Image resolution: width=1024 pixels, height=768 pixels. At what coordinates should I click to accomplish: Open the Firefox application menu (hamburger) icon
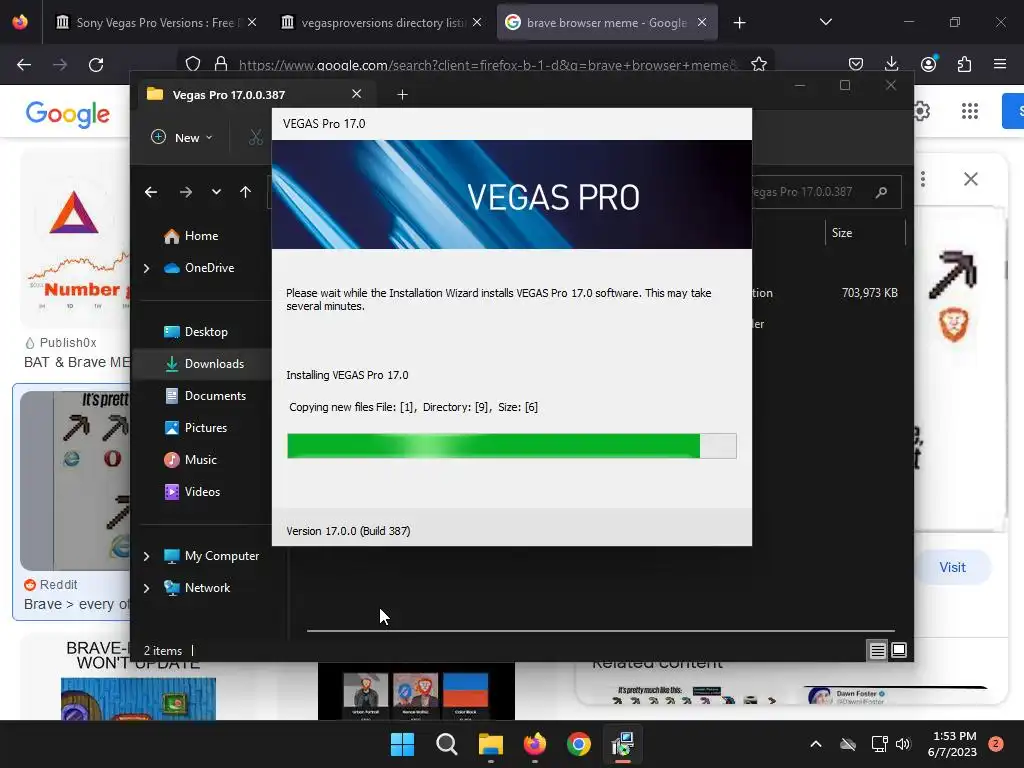tap(999, 64)
